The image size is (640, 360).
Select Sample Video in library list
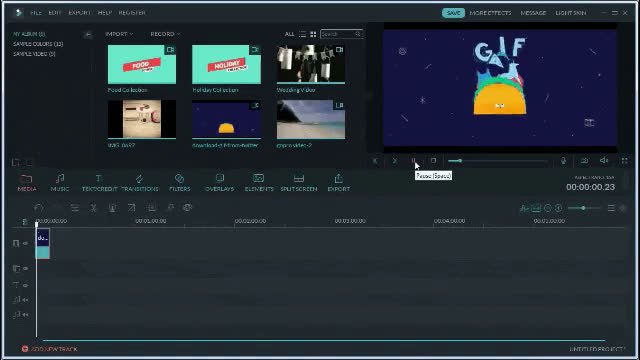point(34,54)
